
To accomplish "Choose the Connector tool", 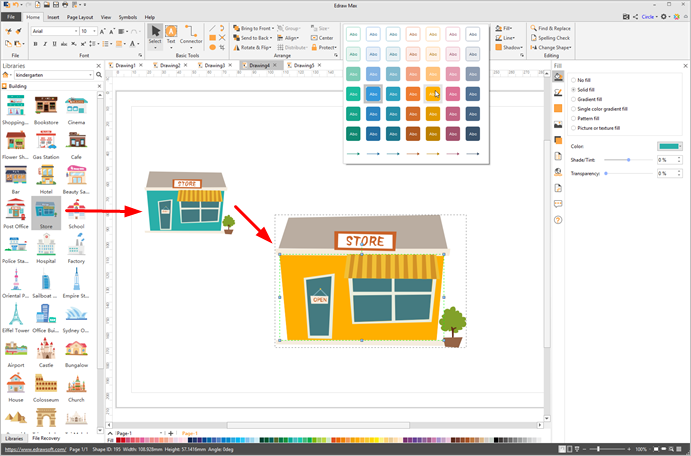I will 191,34.
